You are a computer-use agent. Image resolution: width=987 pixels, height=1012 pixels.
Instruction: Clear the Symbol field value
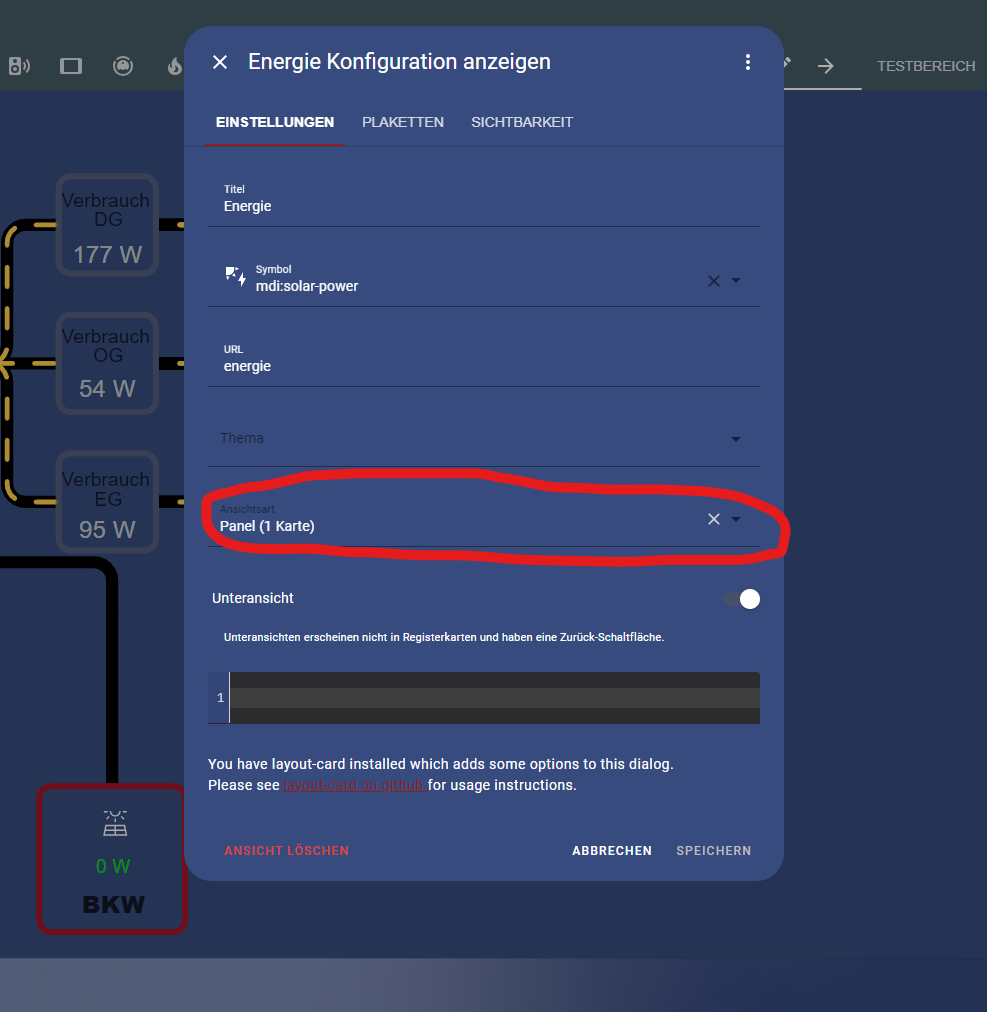pyautogui.click(x=713, y=281)
